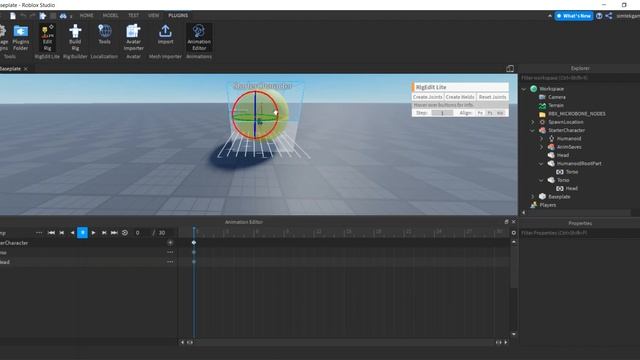The width and height of the screenshot is (640, 360).
Task: Click the Step value field in RigEdit Lite
Action: [442, 113]
